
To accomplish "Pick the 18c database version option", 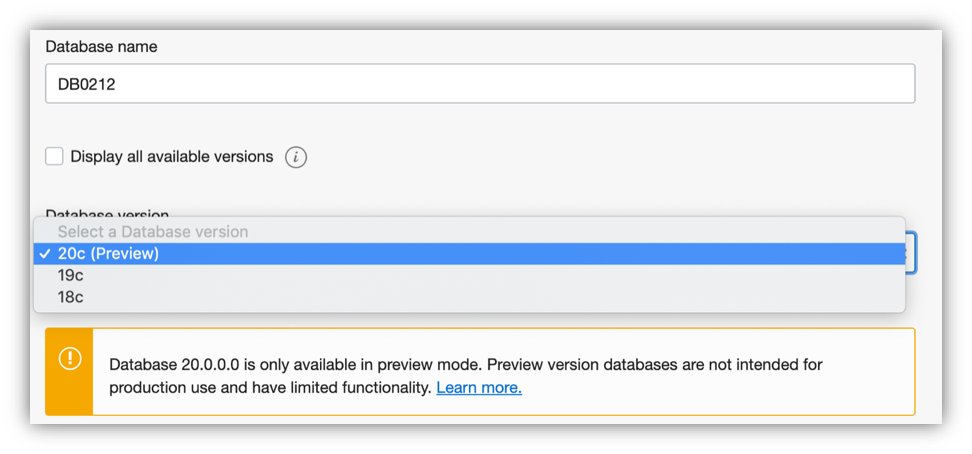I will click(x=71, y=296).
